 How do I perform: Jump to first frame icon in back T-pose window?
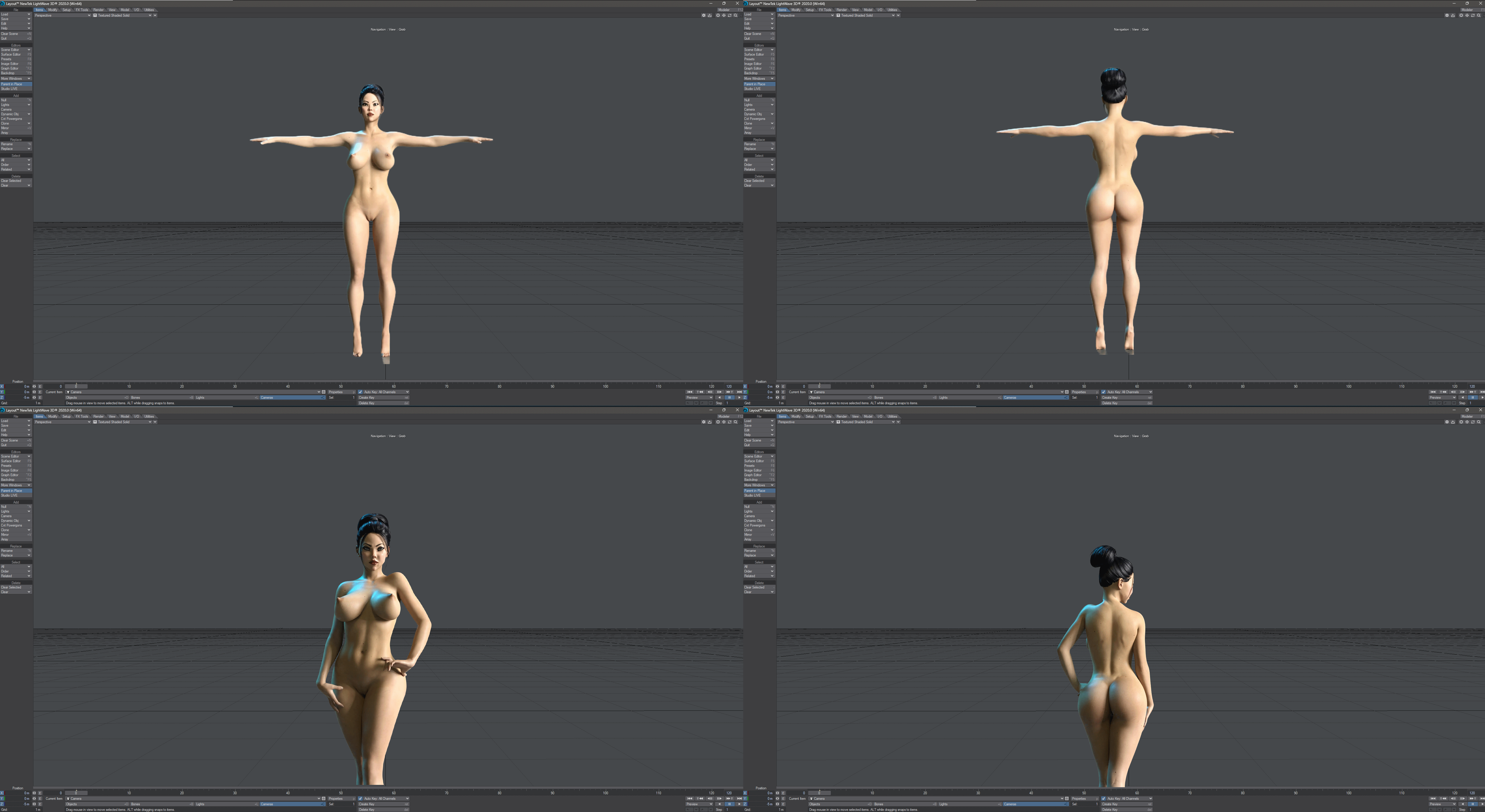[1433, 392]
